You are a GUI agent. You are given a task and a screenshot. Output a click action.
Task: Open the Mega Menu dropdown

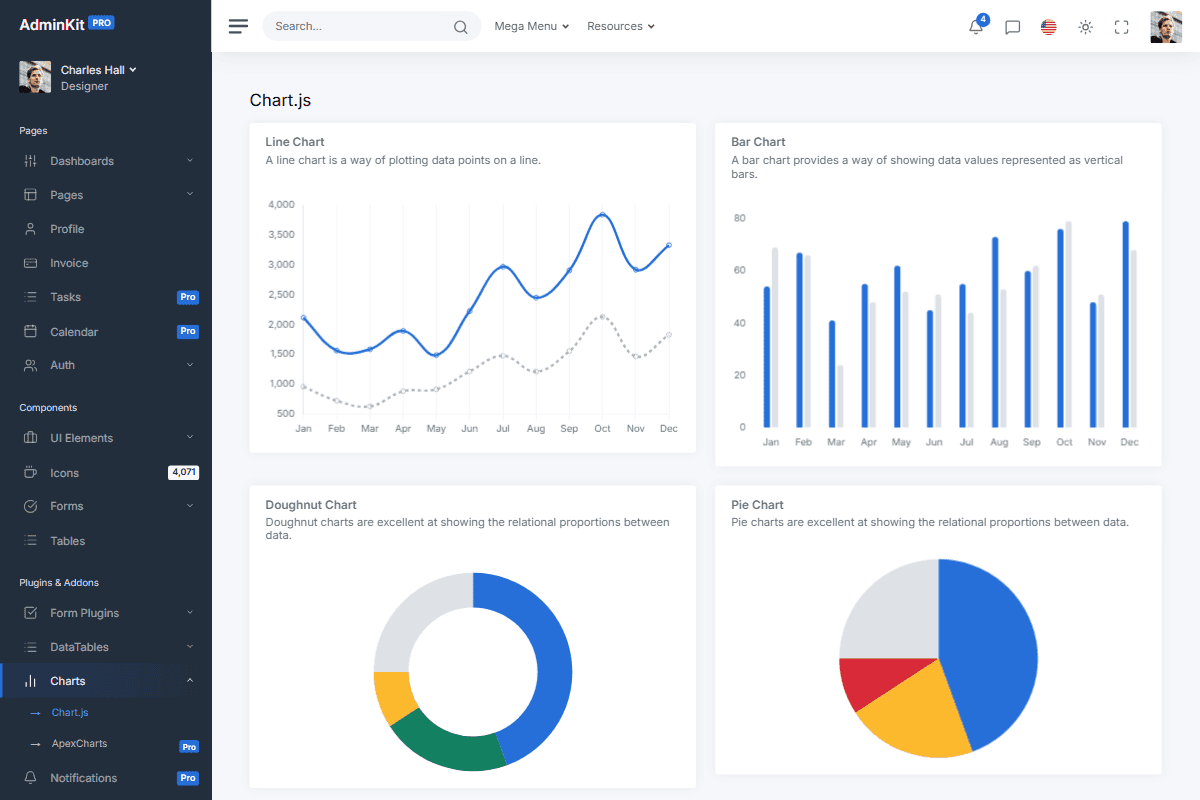(531, 26)
